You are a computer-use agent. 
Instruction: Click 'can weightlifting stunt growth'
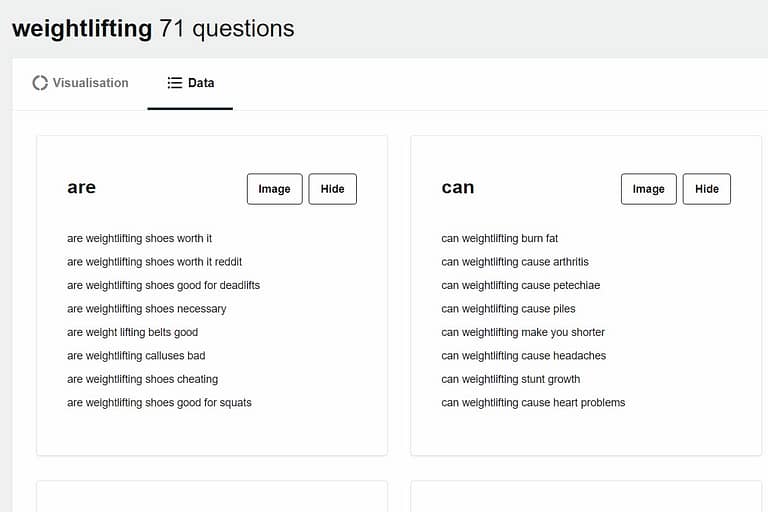pyautogui.click(x=510, y=380)
